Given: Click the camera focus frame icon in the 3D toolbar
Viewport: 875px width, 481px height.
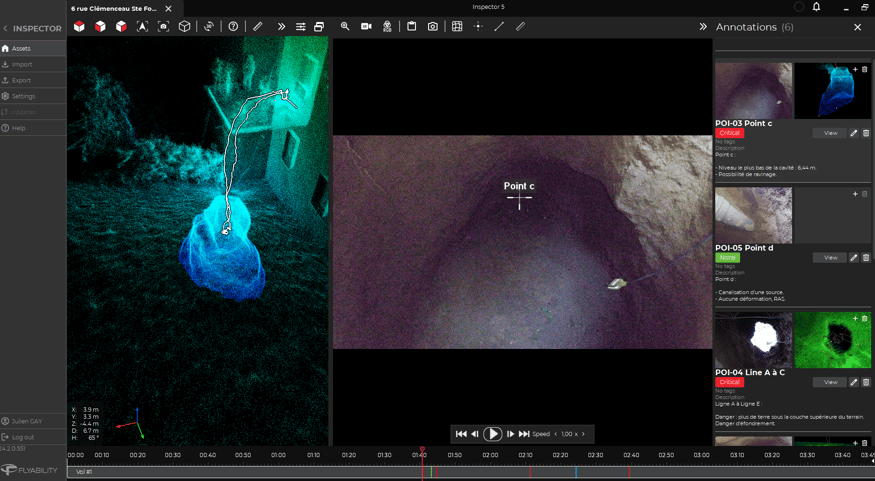Looking at the screenshot, I should [164, 26].
